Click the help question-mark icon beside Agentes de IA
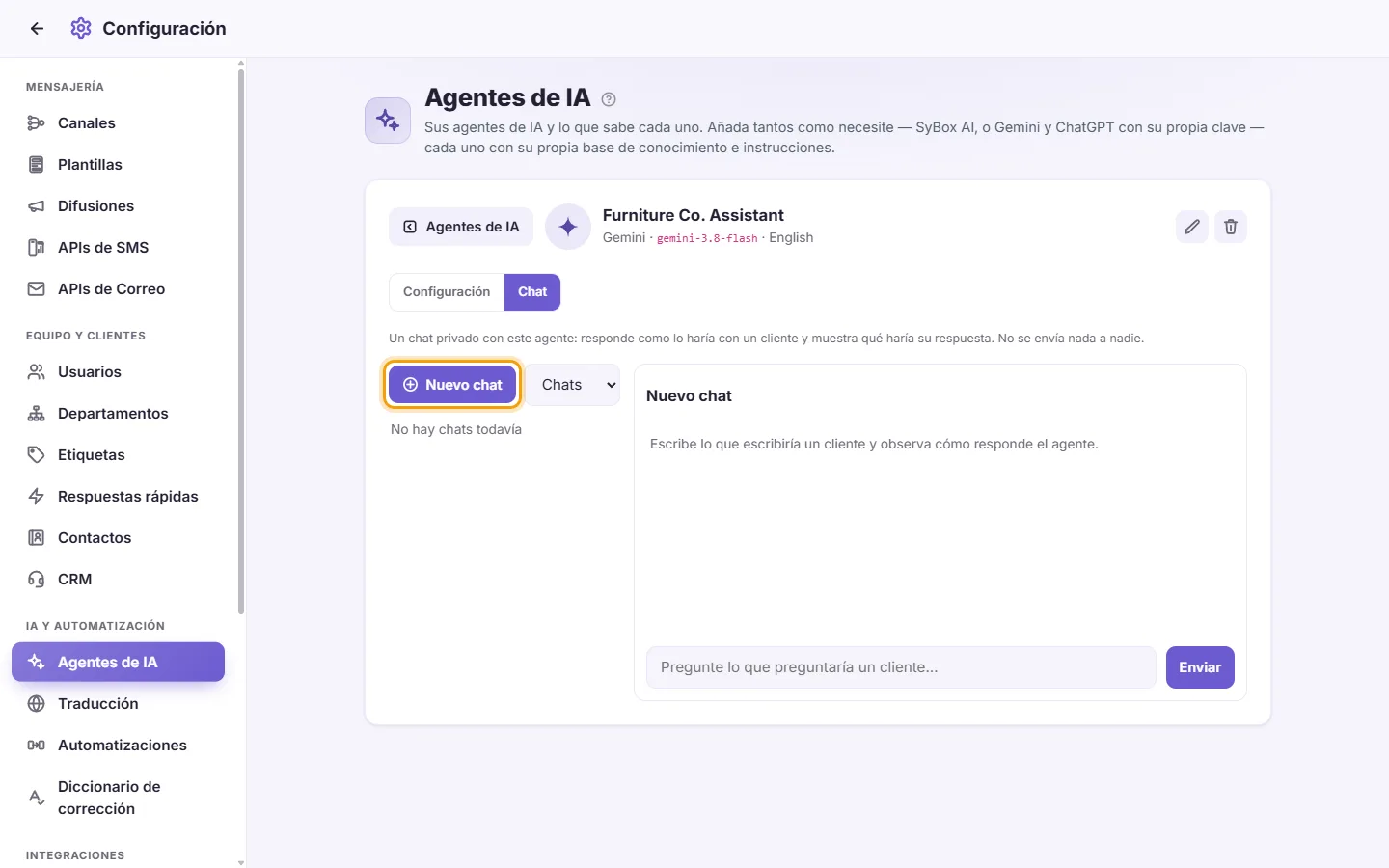Viewport: 1389px width, 868px height. pyautogui.click(x=609, y=99)
